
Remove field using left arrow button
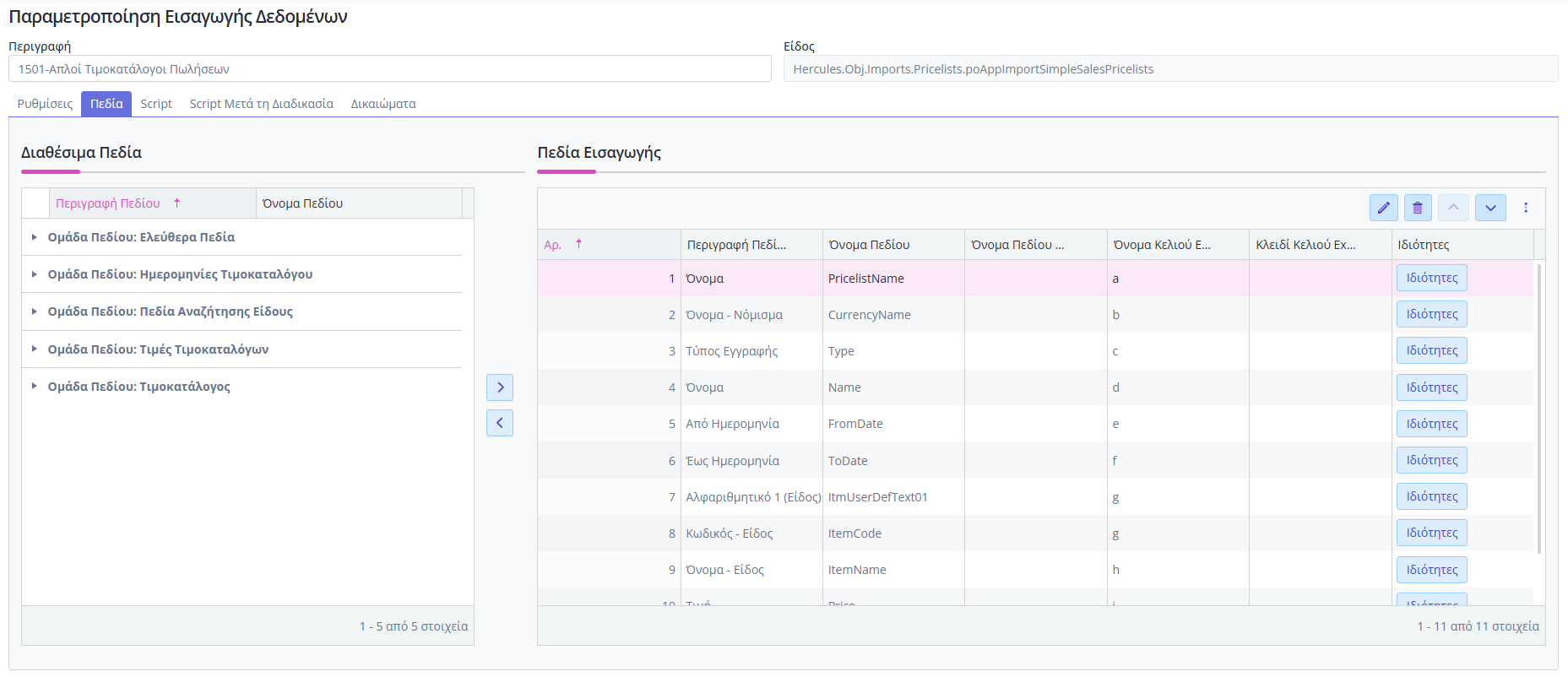500,423
